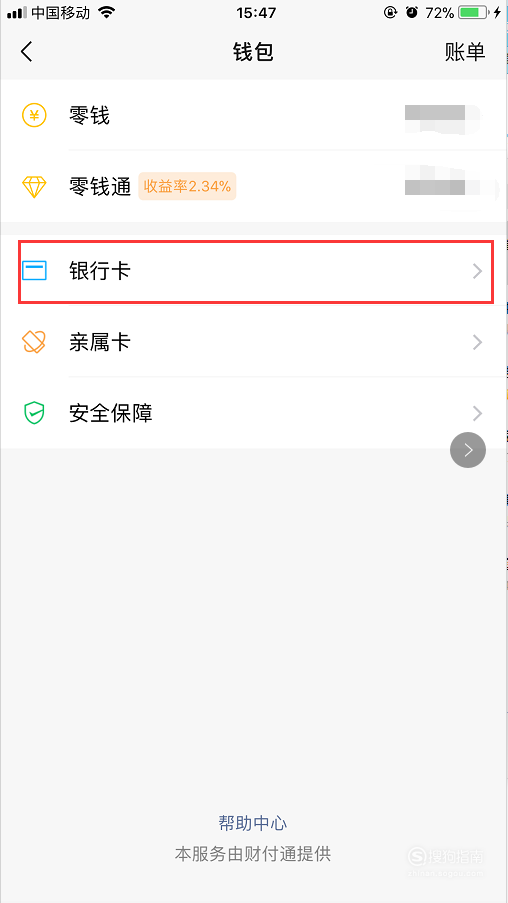Open chevron next to 安全保障
Screen dimensions: 508x903
click(x=477, y=413)
